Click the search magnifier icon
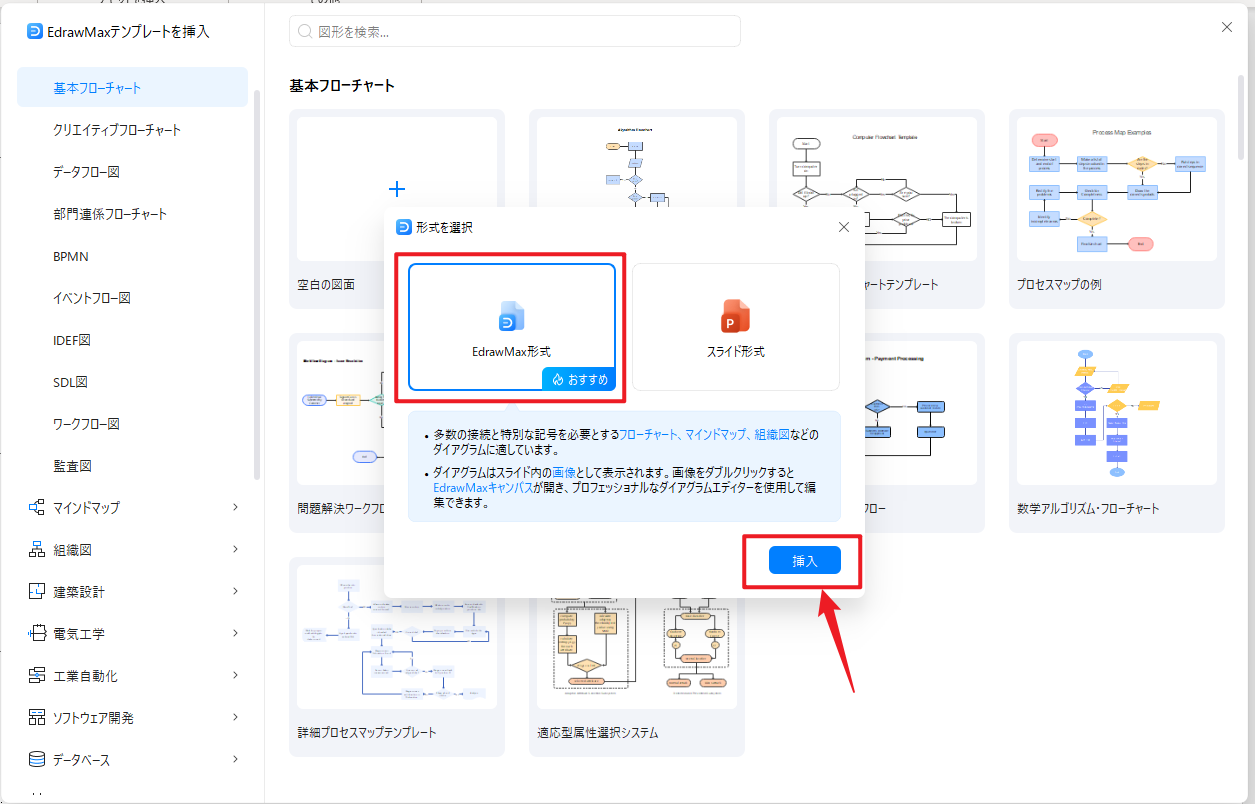Image resolution: width=1255 pixels, height=804 pixels. coord(304,31)
